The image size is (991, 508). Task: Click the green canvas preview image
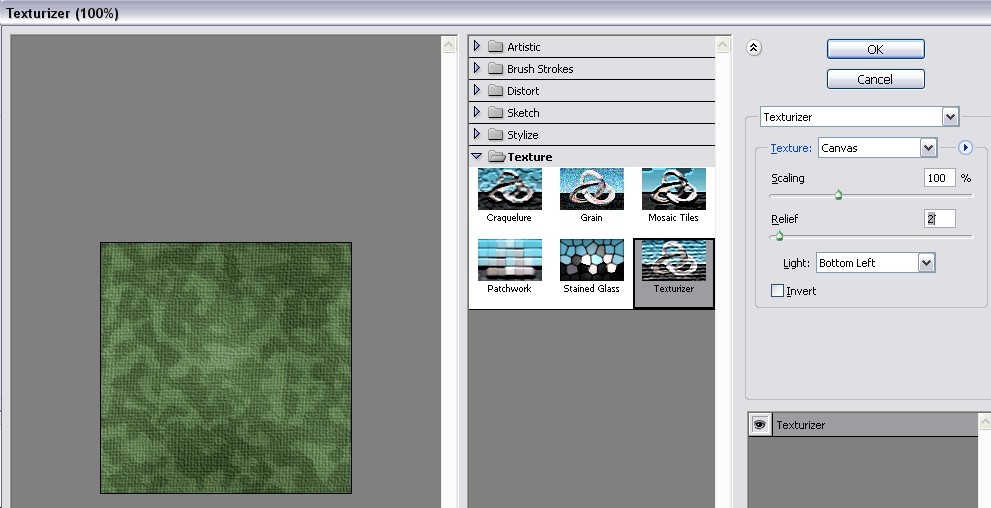pos(226,368)
